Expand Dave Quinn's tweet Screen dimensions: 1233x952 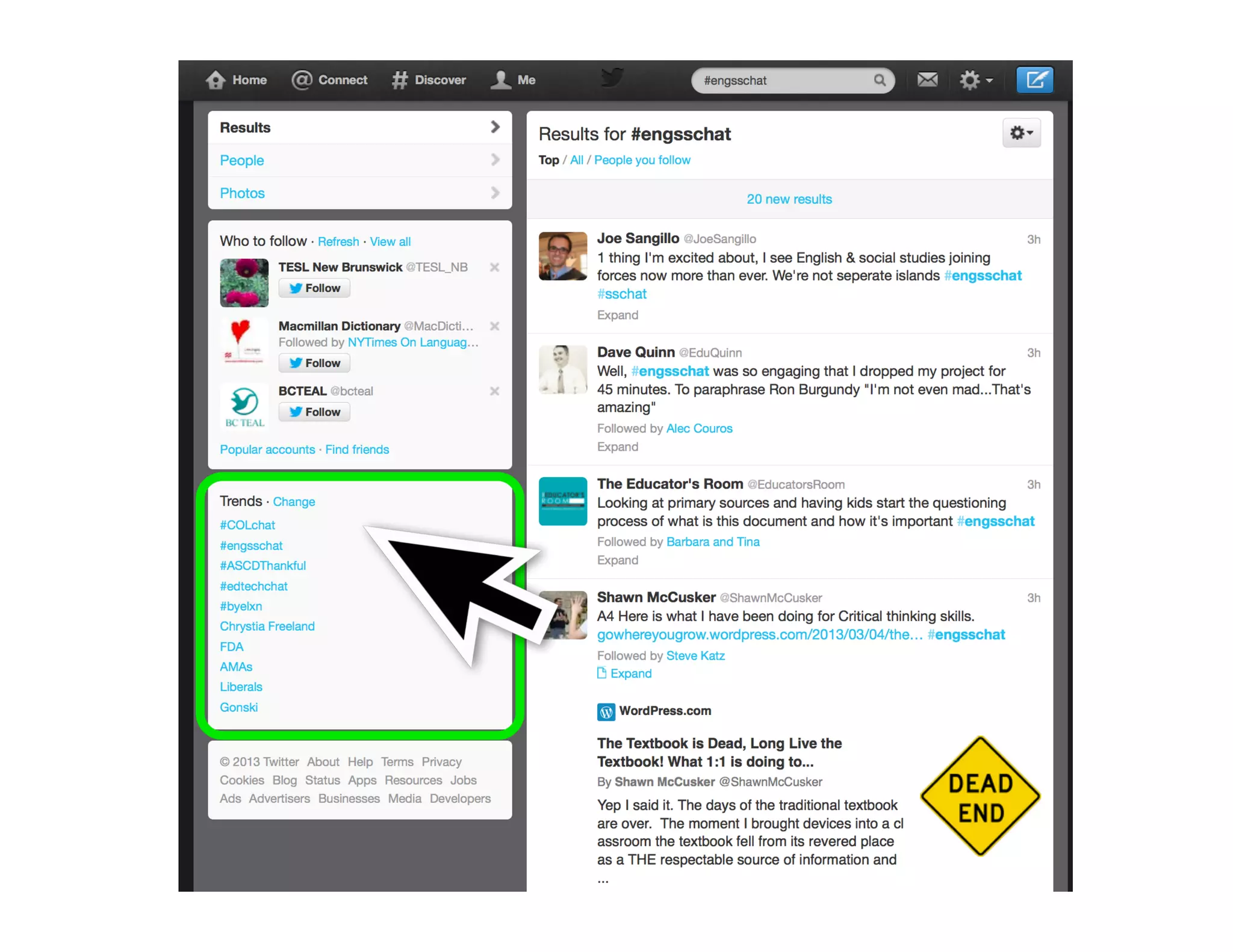coord(617,447)
